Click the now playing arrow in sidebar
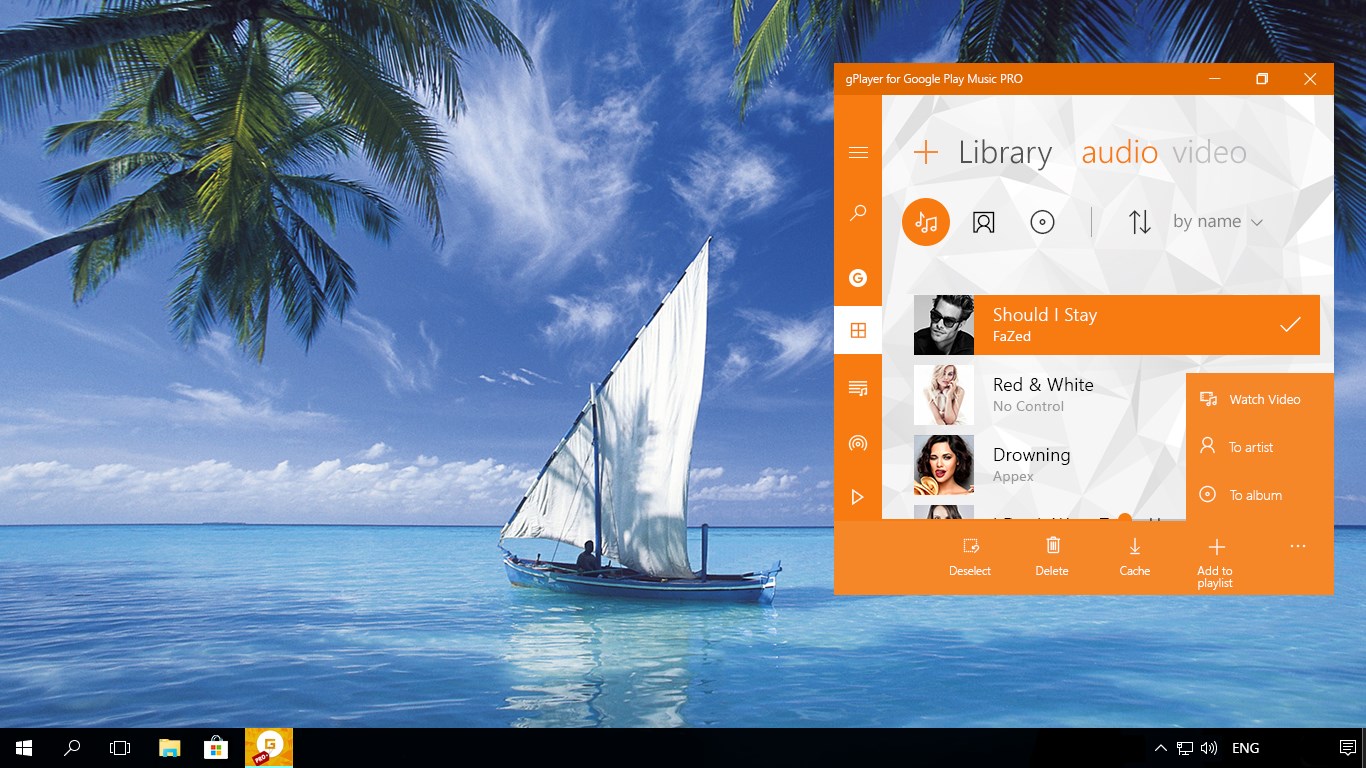1366x768 pixels. pos(857,497)
